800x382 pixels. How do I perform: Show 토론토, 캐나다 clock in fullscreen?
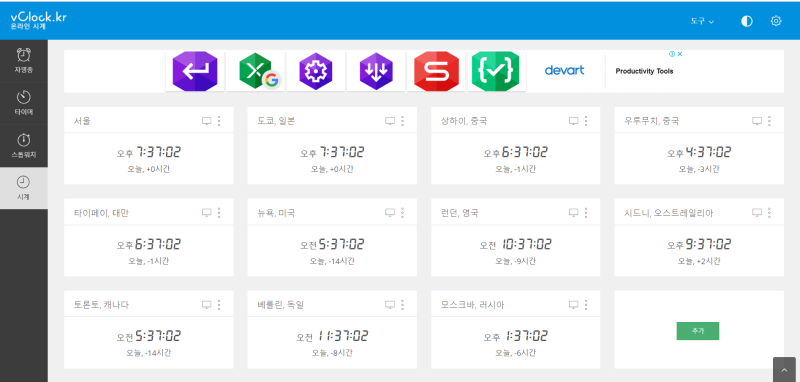(207, 304)
